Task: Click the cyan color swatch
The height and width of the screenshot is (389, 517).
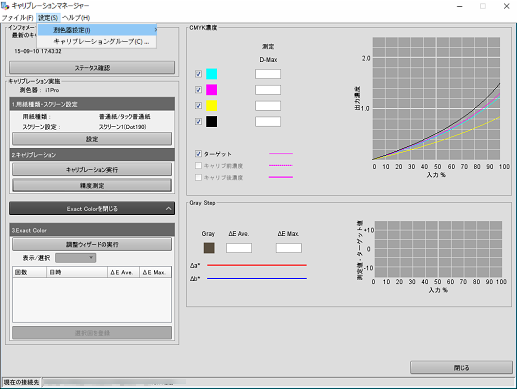Action: 211,74
